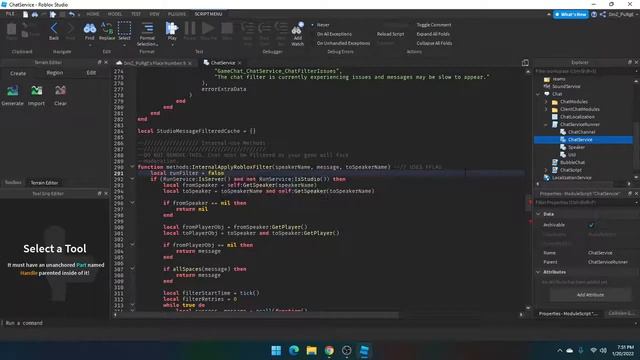Click Expand All Folds action

point(433,34)
